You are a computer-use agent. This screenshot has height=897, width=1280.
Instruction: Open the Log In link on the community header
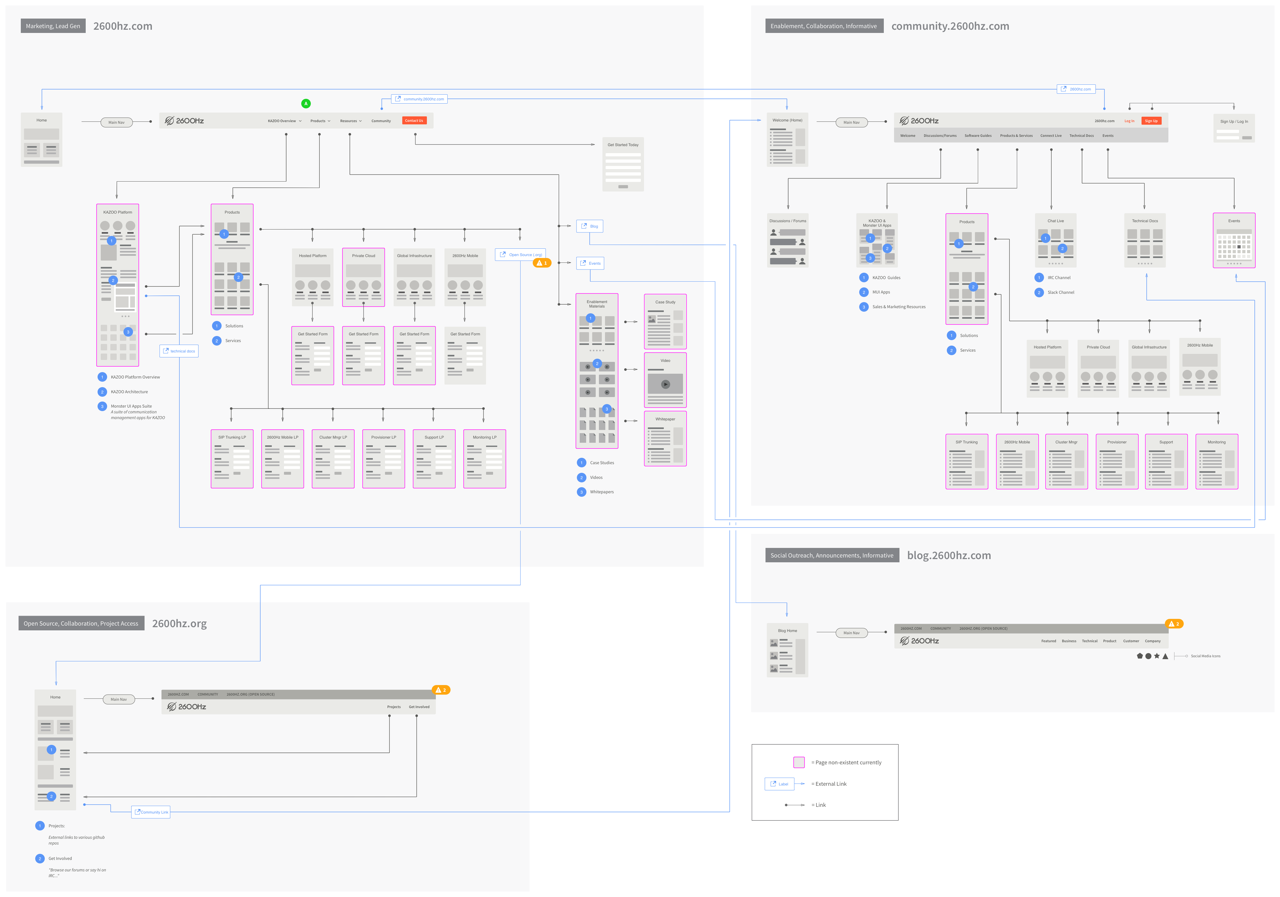point(1129,121)
